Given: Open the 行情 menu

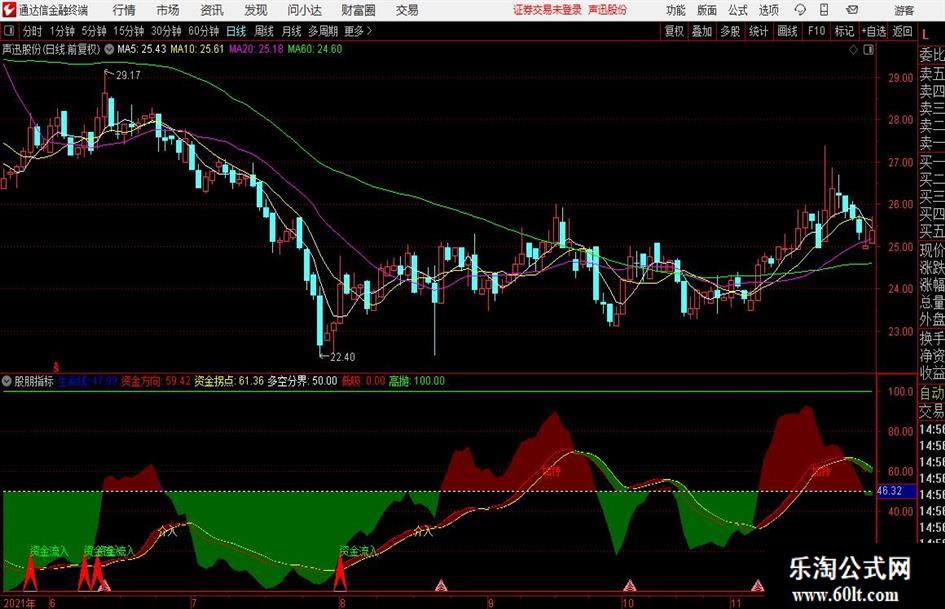Looking at the screenshot, I should (124, 10).
